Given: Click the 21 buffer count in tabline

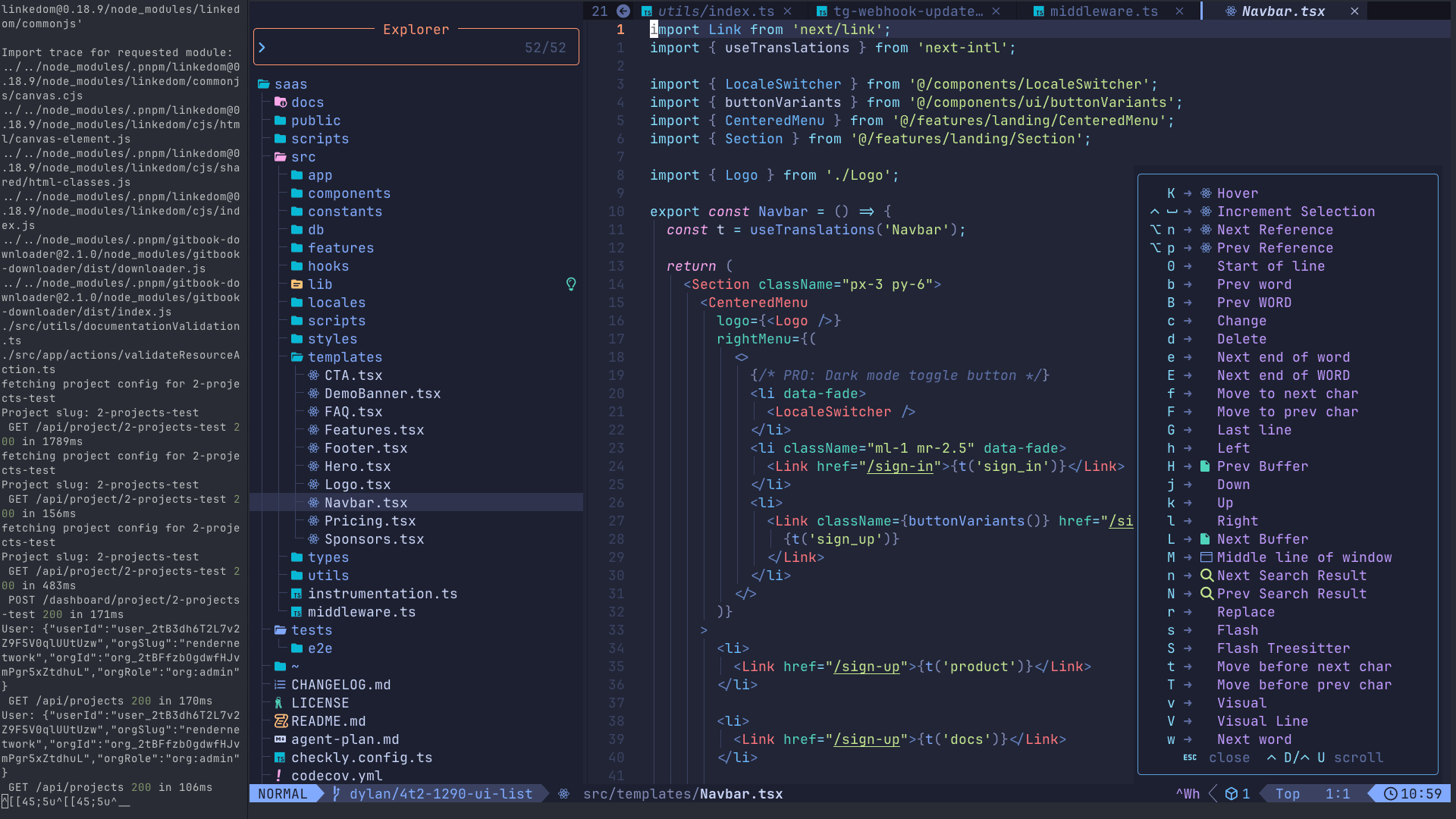Looking at the screenshot, I should [x=600, y=11].
